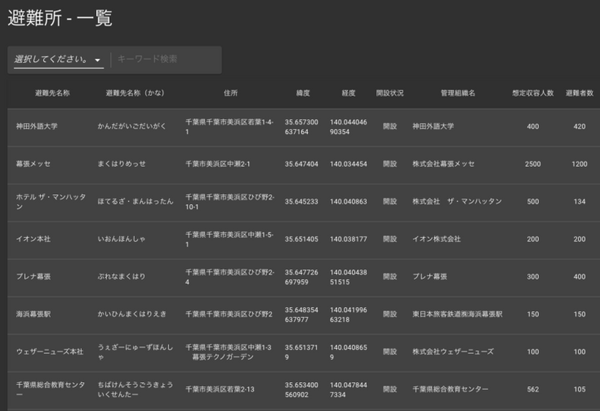
Task: Click the 住所 column header
Action: (230, 93)
